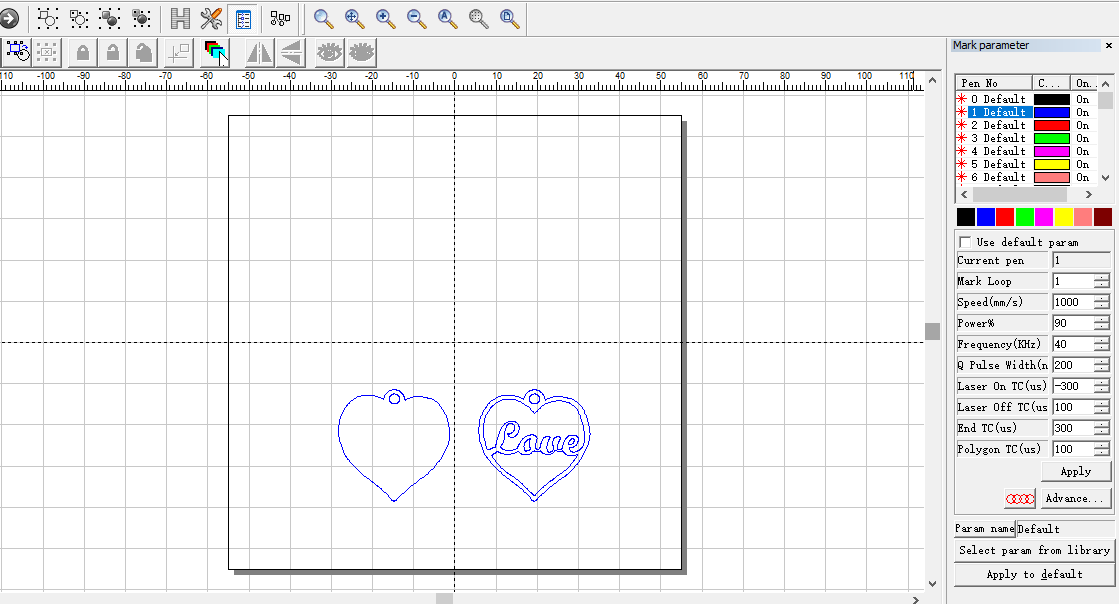
Task: Click the horizontal mirror triangles icon
Action: tap(259, 52)
